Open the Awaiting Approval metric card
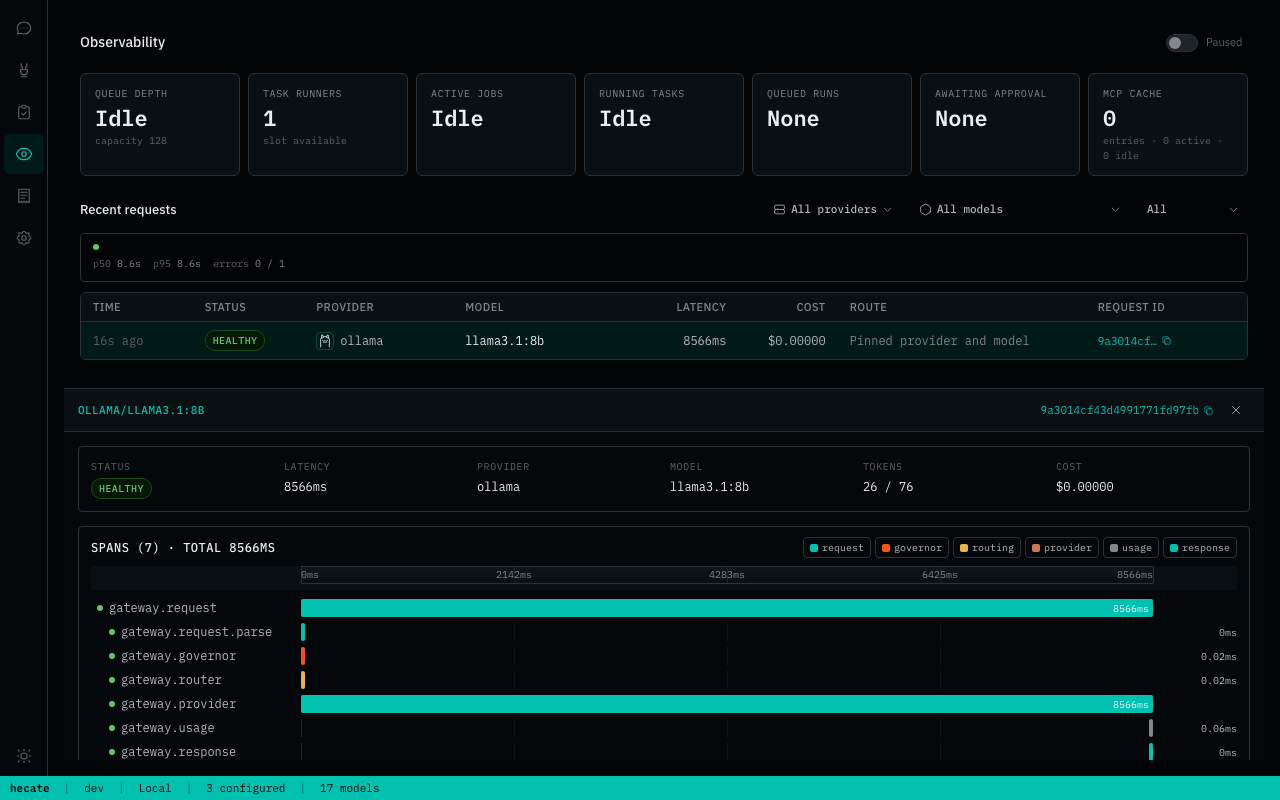Image resolution: width=1280 pixels, height=800 pixels. click(x=1000, y=124)
